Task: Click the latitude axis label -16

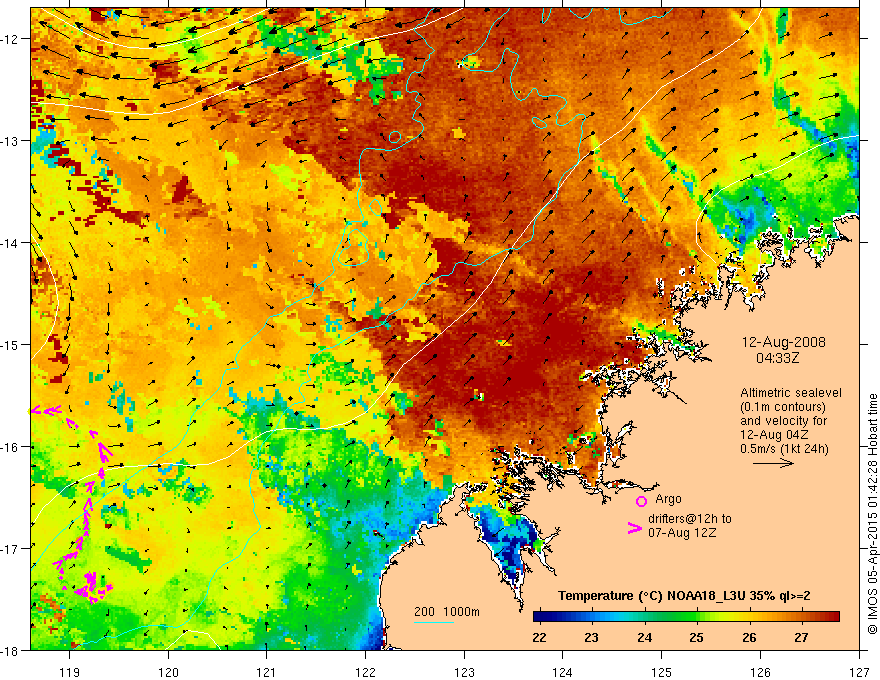Action: pyautogui.click(x=10, y=447)
